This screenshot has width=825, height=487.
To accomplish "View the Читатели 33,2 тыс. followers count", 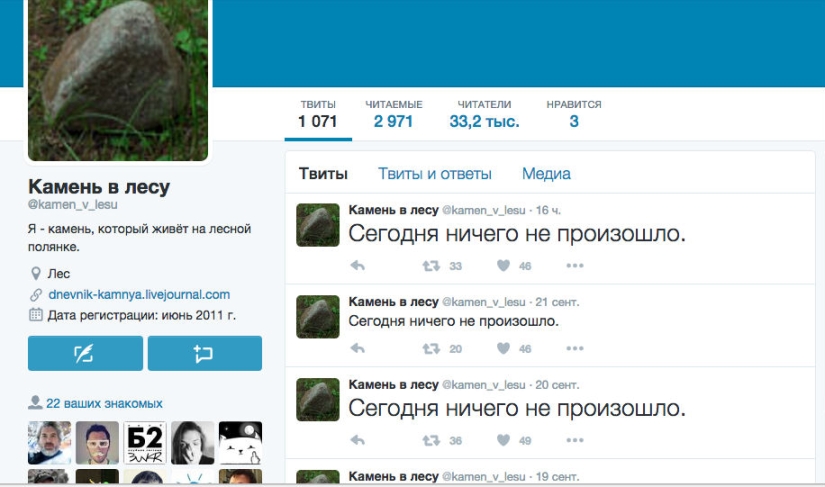I will [484, 114].
